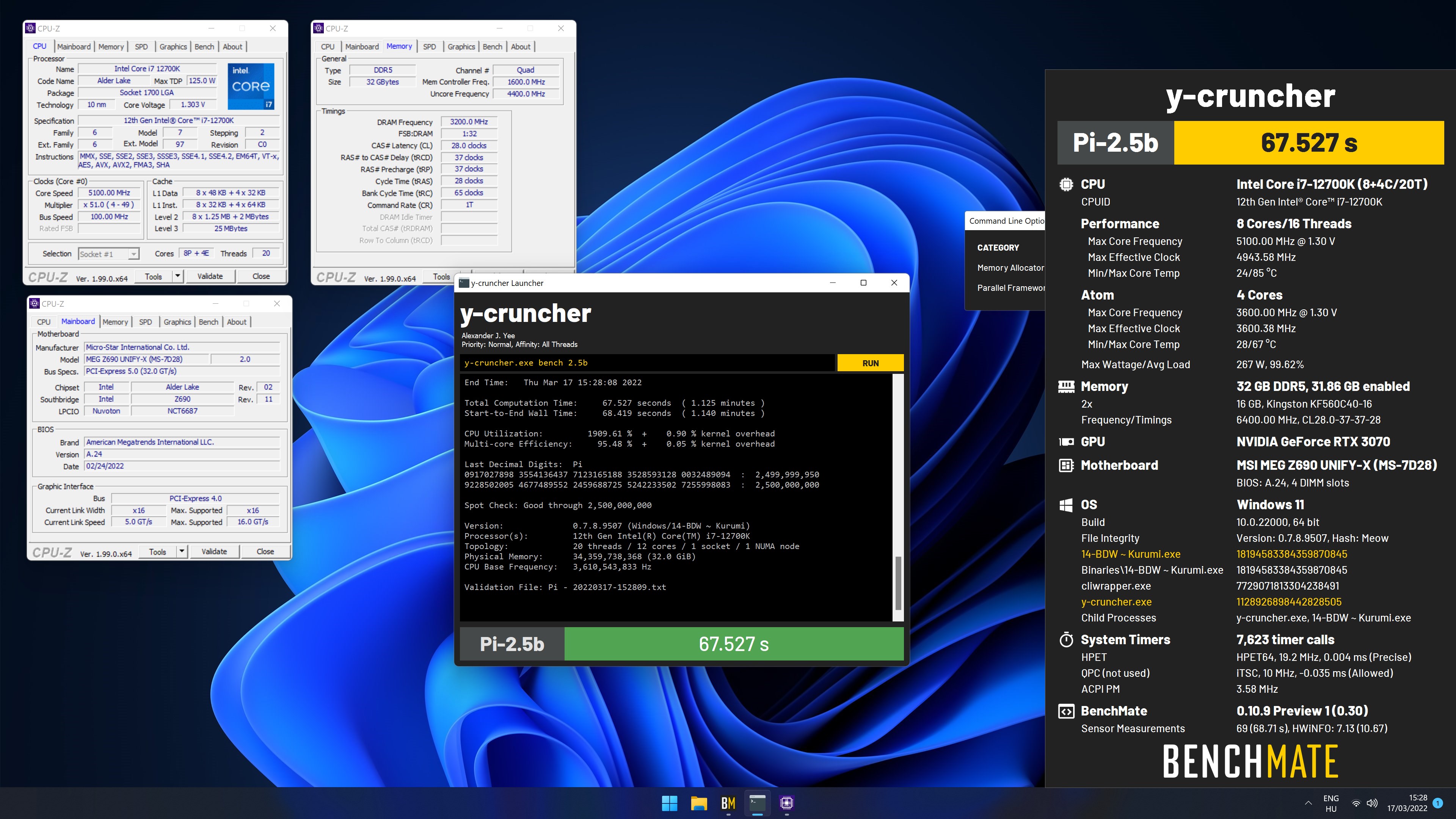Open Bench tab in Memory window

coord(492,47)
